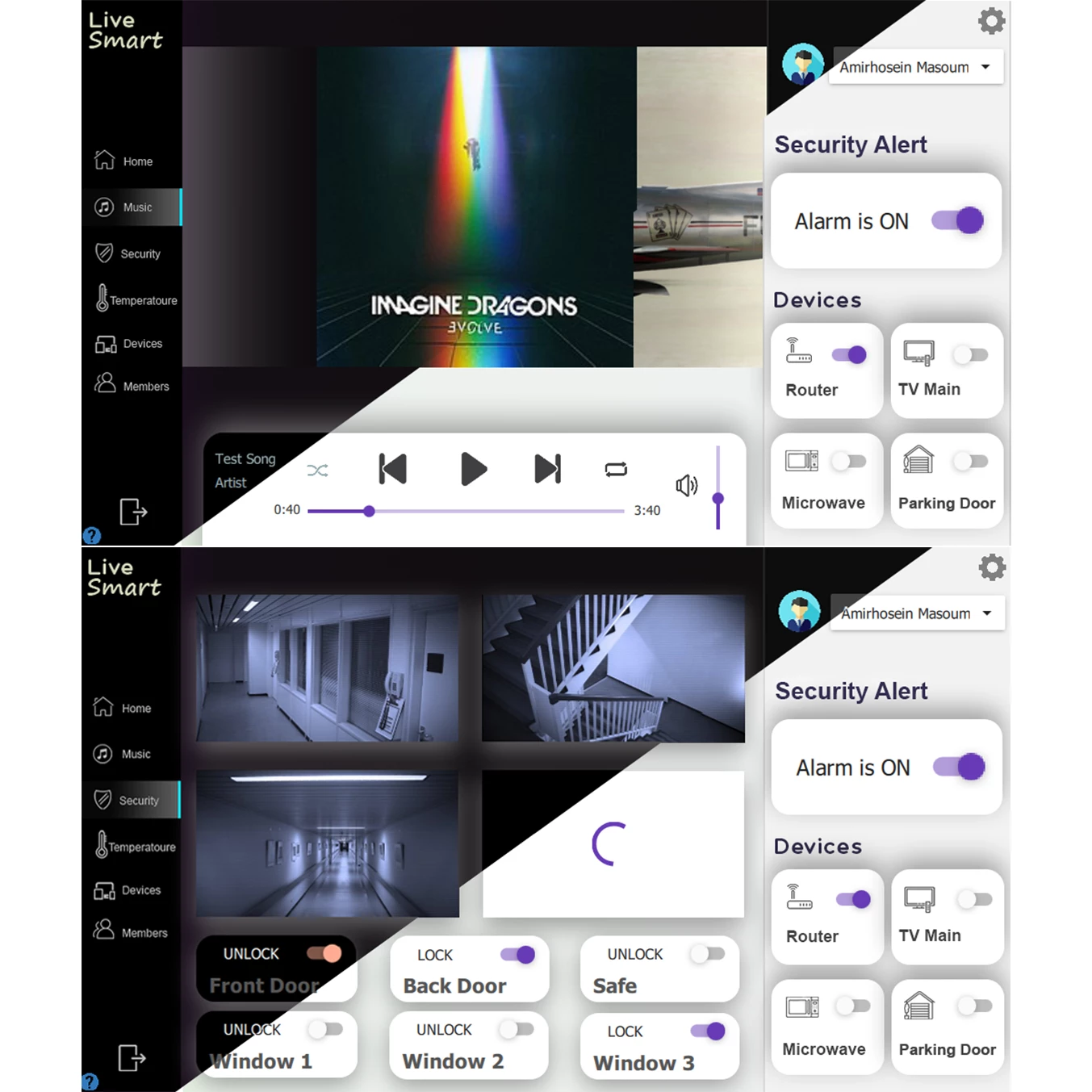The height and width of the screenshot is (1092, 1092).
Task: Click the Router icon in the music screen panel
Action: pos(798,350)
